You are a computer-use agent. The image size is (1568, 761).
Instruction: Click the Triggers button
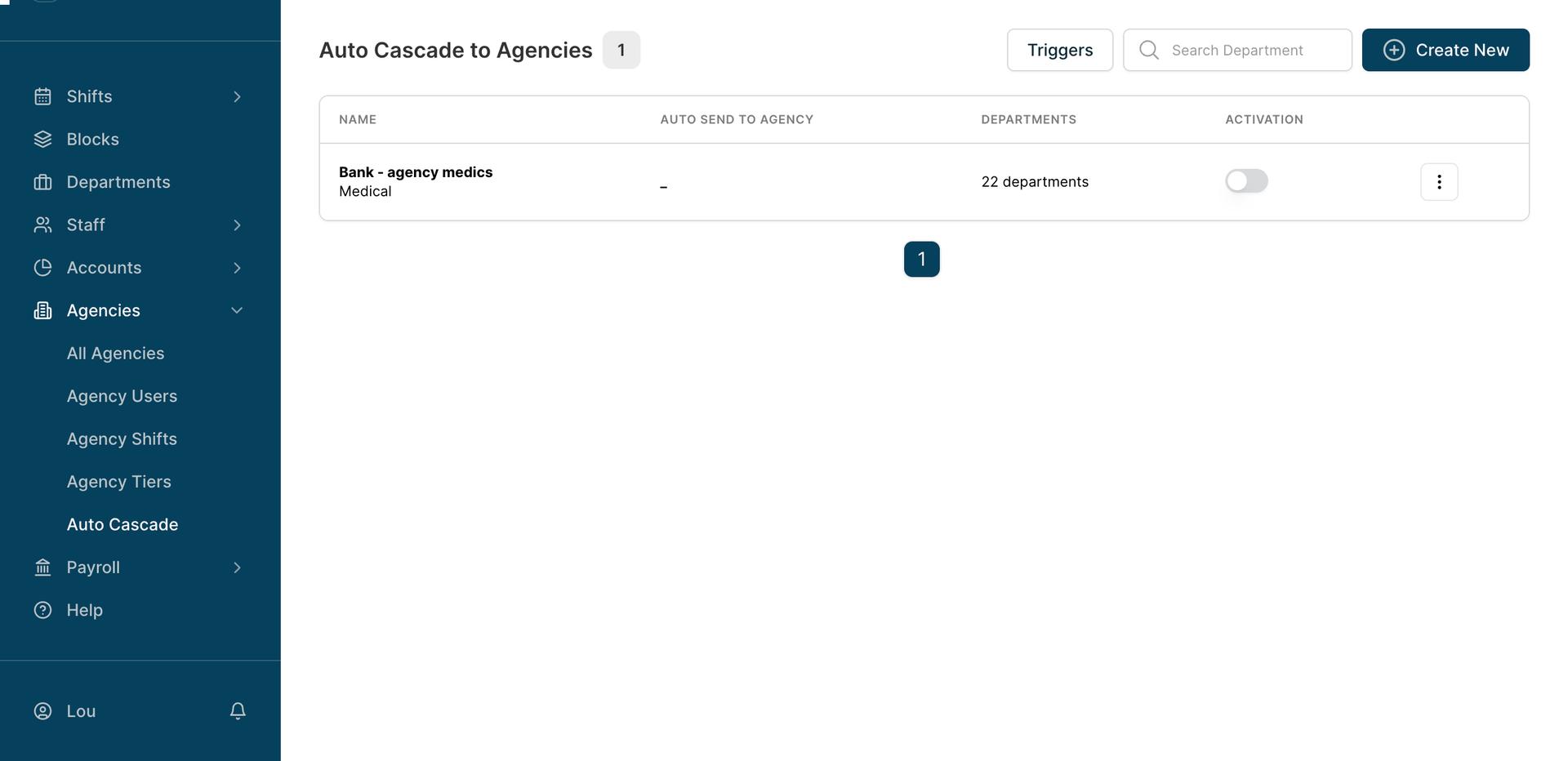(1060, 49)
